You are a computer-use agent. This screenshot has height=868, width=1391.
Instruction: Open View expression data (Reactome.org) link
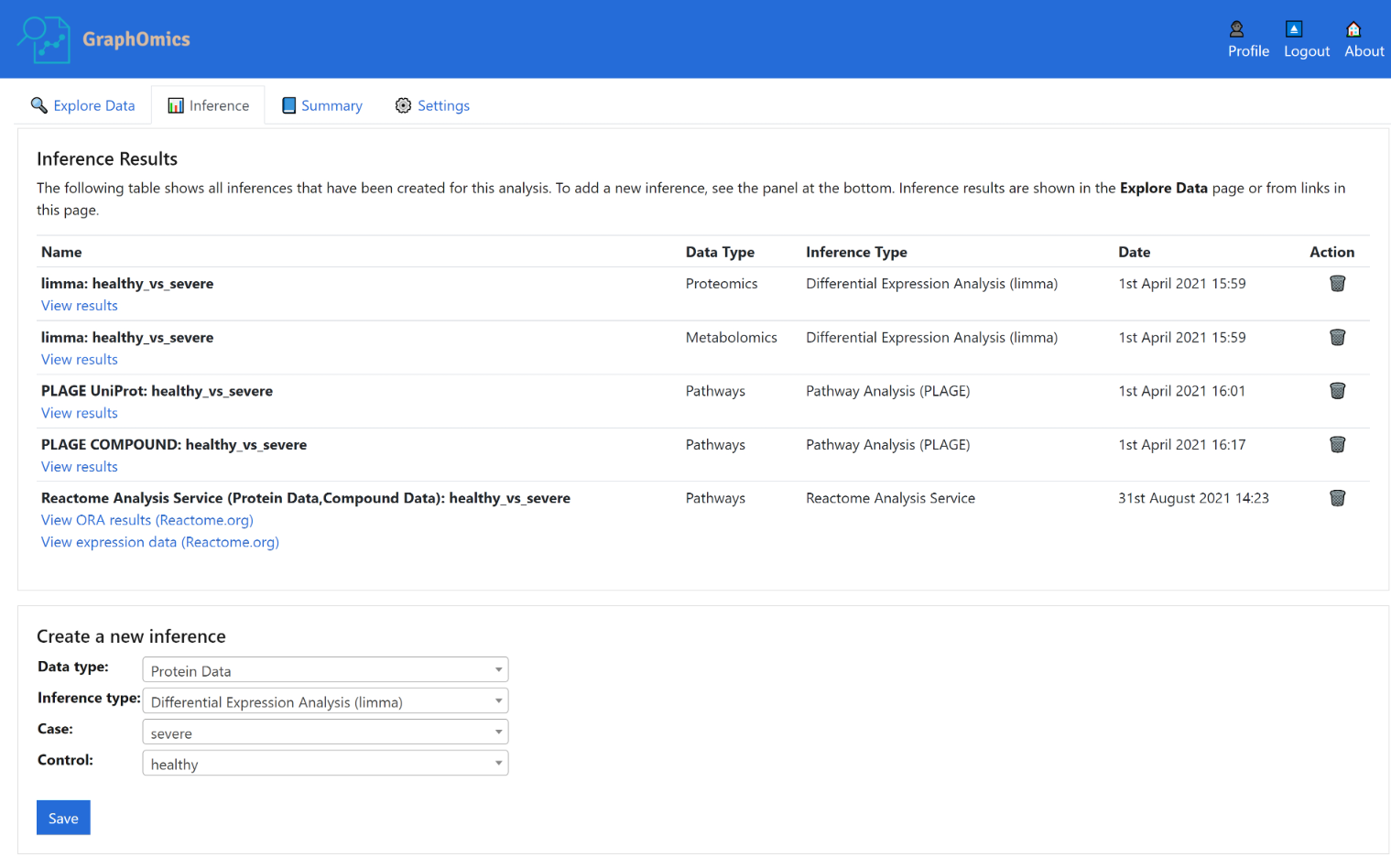160,542
